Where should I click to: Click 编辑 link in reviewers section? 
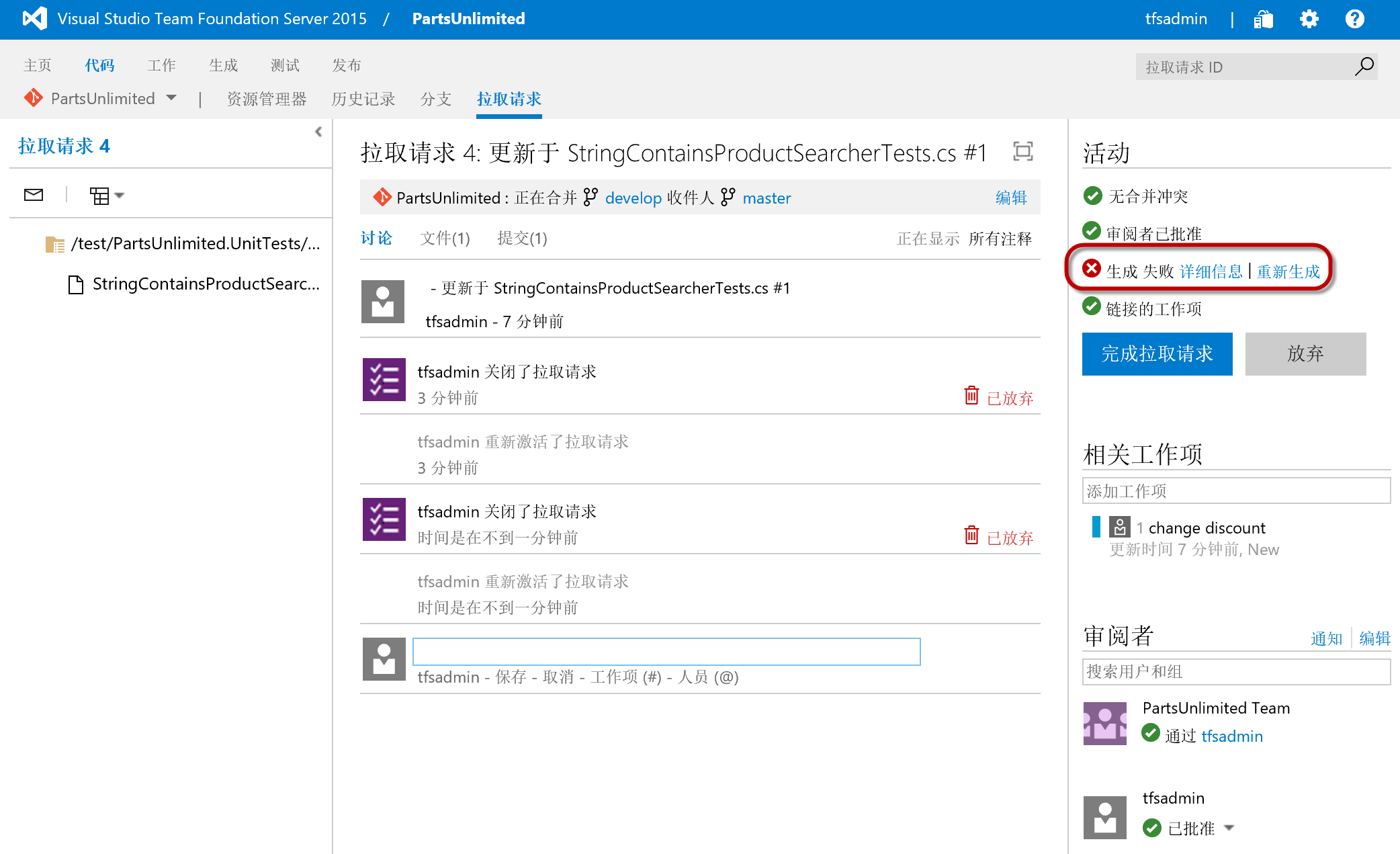pos(1374,638)
